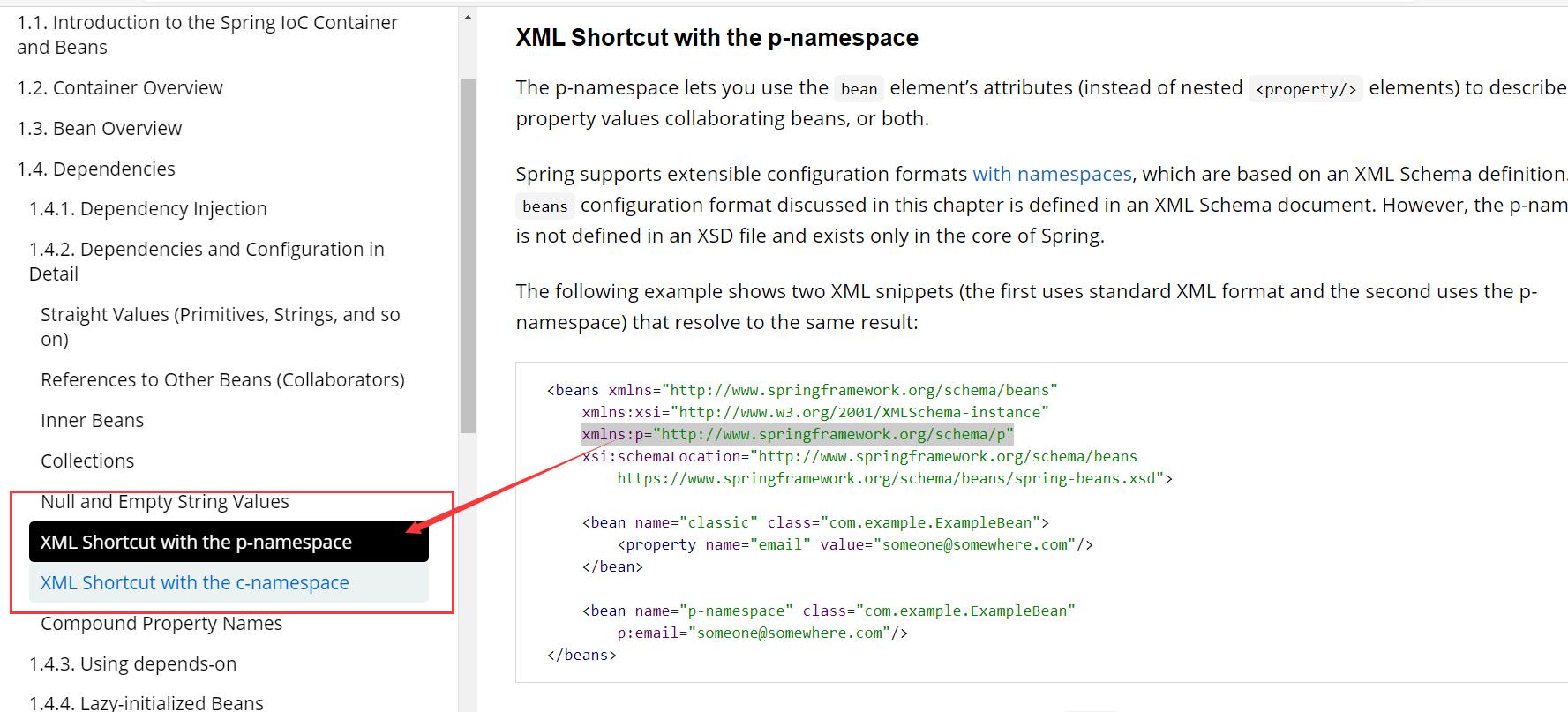Click the spring-beans.xsd URL line
The width and height of the screenshot is (1568, 712).
(895, 478)
